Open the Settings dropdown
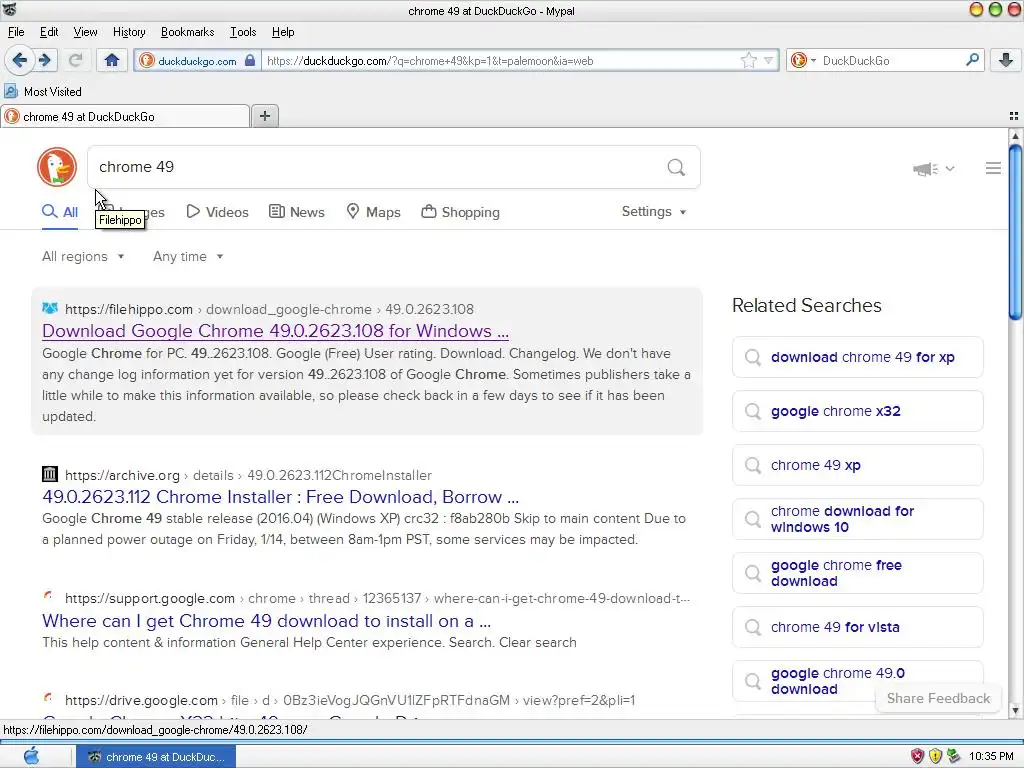This screenshot has height=768, width=1024. (654, 212)
